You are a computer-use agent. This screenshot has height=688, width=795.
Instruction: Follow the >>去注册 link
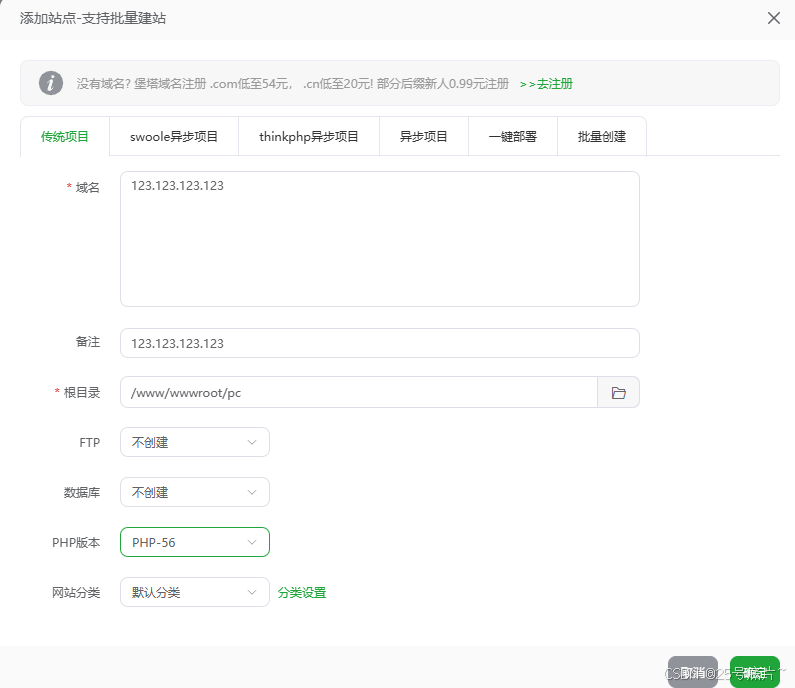point(546,84)
